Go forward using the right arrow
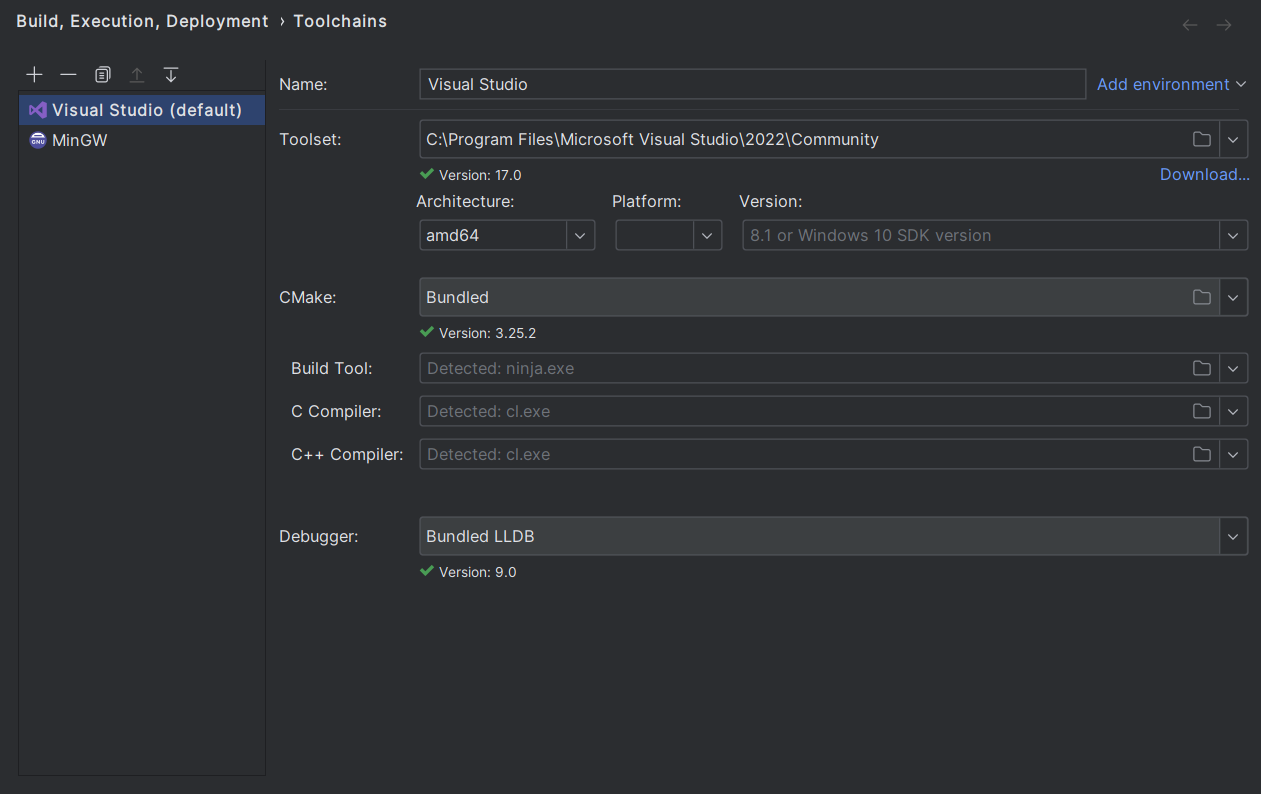This screenshot has height=794, width=1261. [1224, 25]
